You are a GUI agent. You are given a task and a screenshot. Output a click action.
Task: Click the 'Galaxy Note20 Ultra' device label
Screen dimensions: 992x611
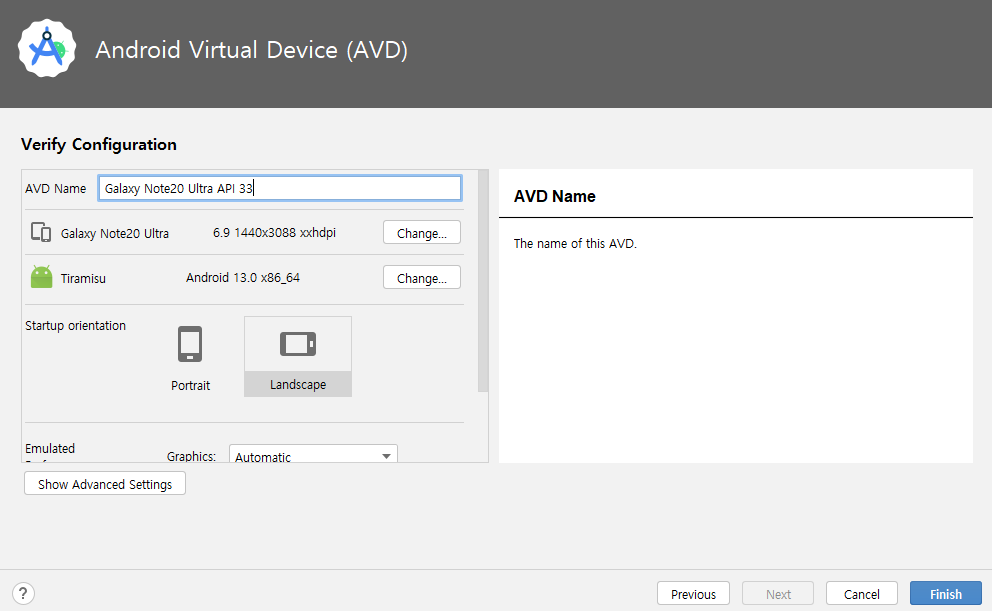click(115, 233)
